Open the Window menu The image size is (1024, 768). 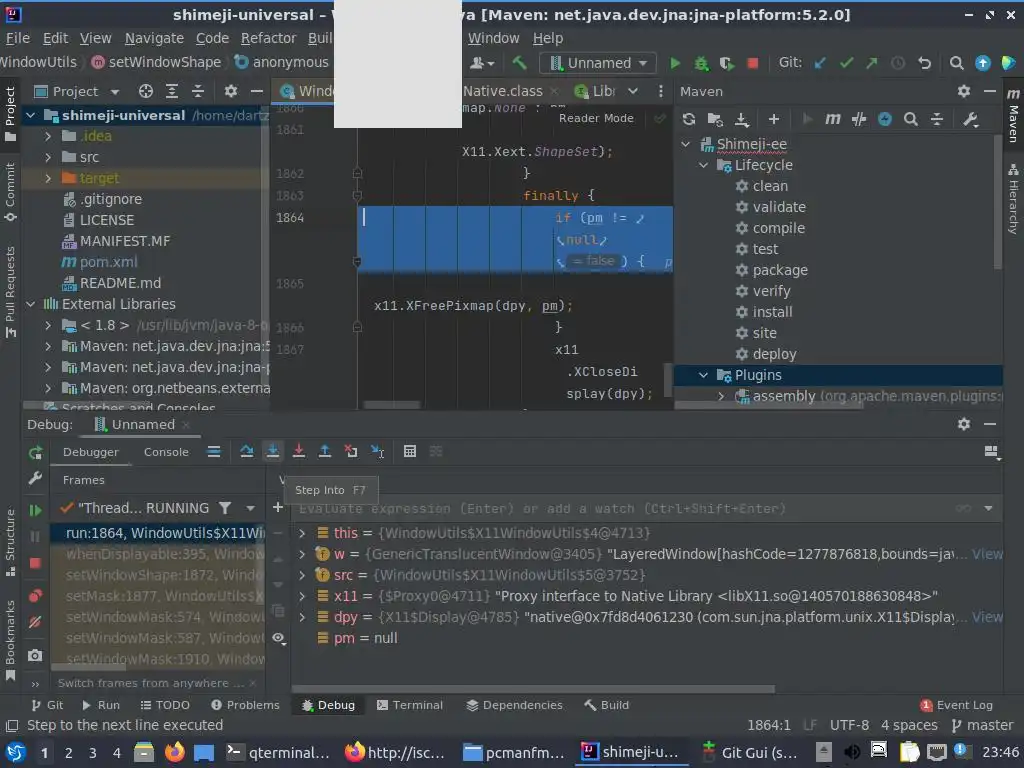pos(493,38)
